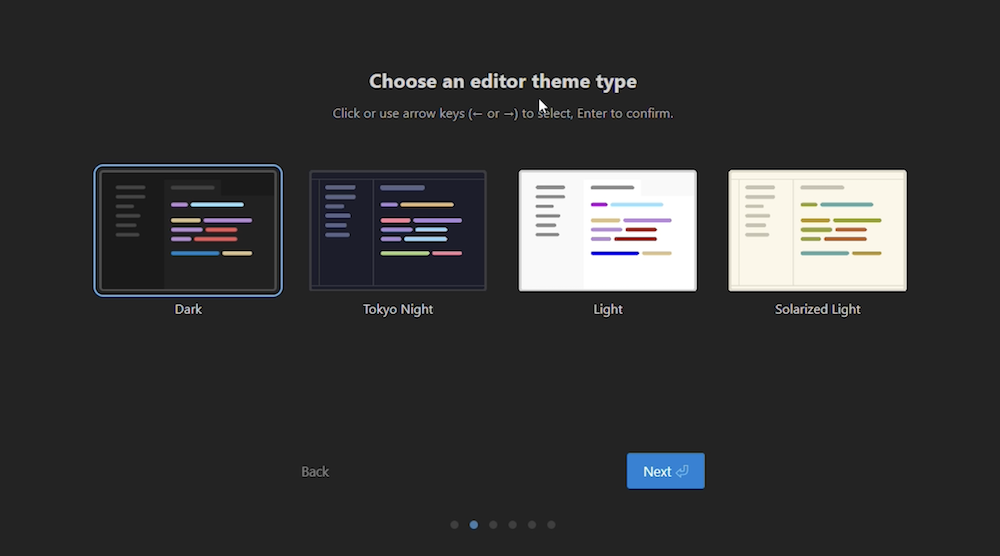Click the "Light" text label

pos(608,310)
